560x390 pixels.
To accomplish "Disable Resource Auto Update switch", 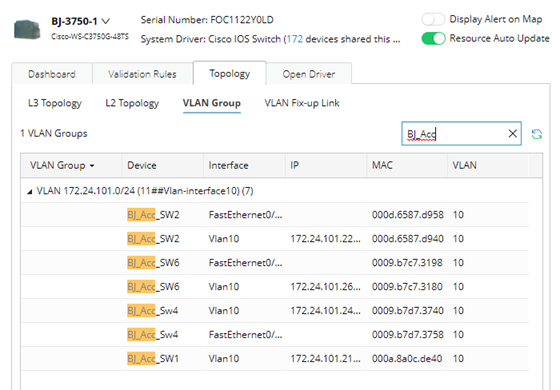I will point(433,39).
